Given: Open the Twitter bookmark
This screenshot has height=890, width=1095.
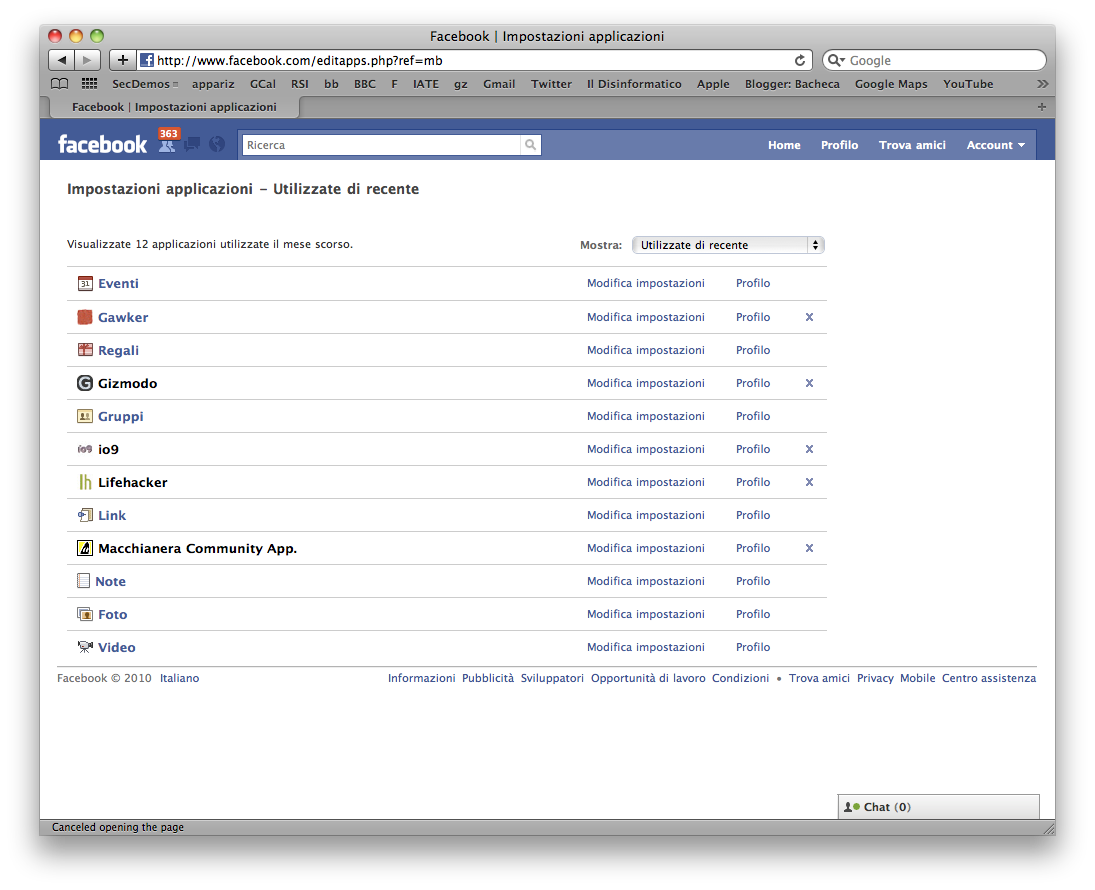Looking at the screenshot, I should click(x=551, y=84).
